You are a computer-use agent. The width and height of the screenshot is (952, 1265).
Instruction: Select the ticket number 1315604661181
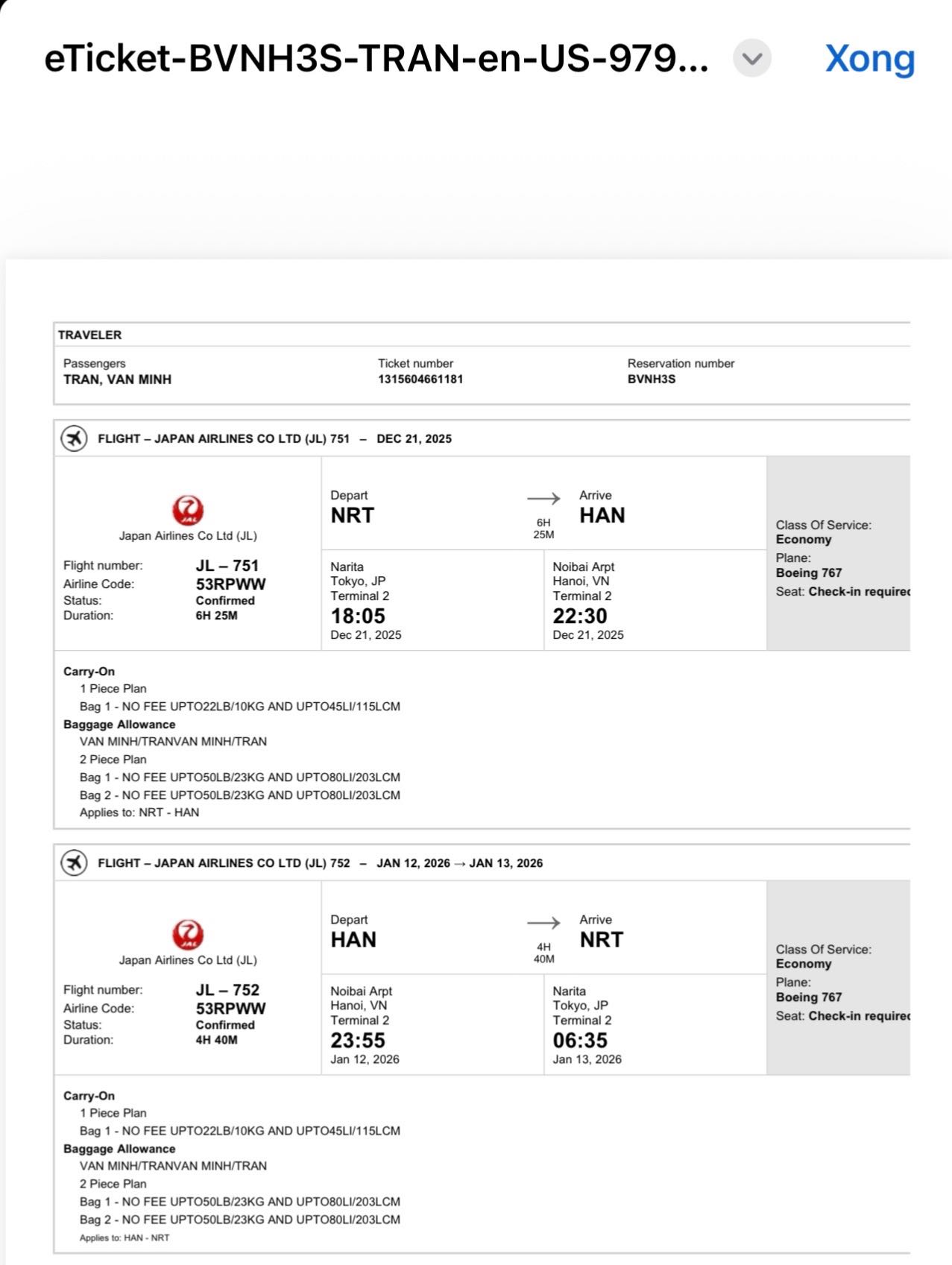click(x=420, y=379)
